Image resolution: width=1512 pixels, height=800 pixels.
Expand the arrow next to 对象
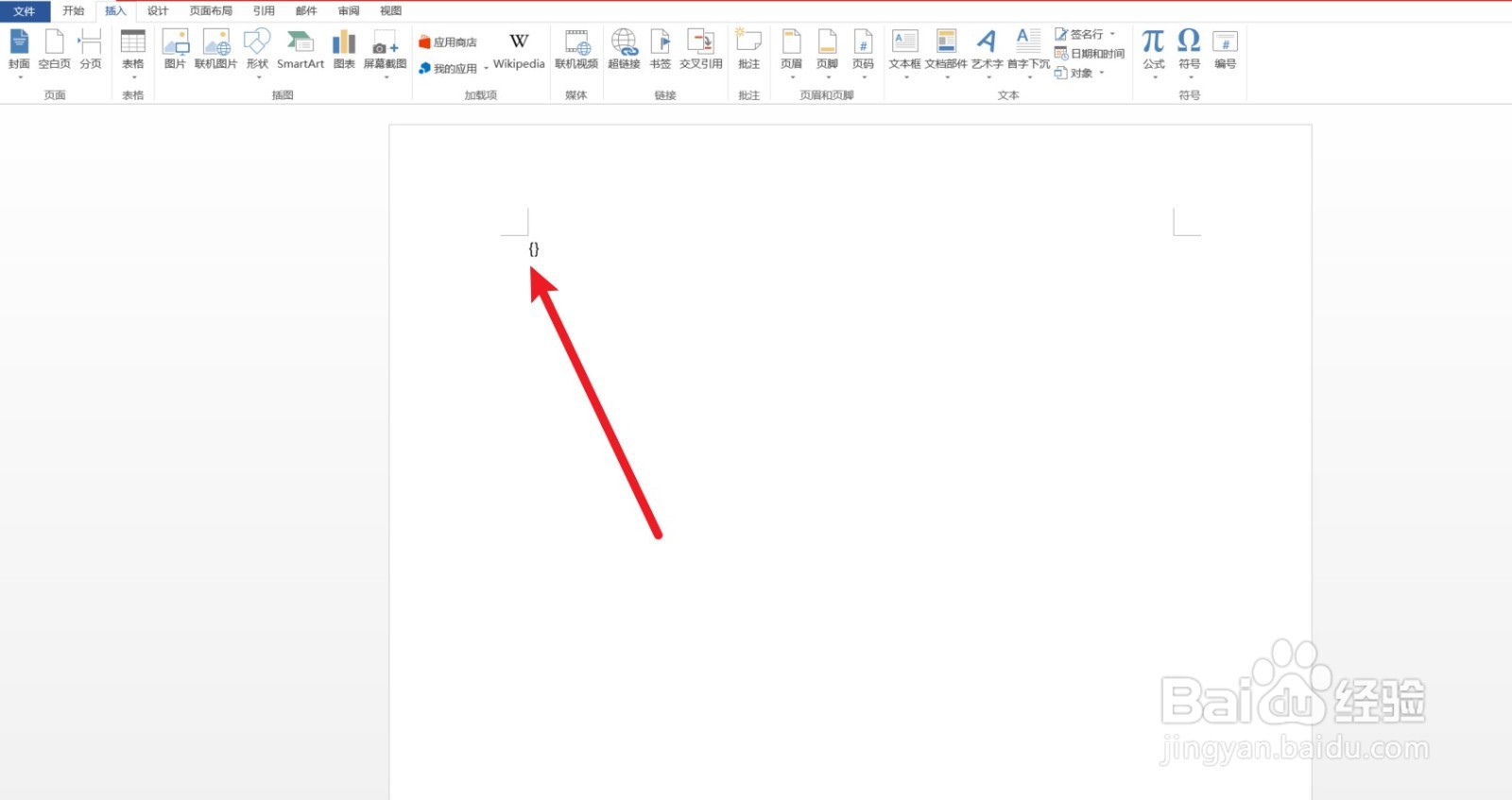(x=1102, y=73)
